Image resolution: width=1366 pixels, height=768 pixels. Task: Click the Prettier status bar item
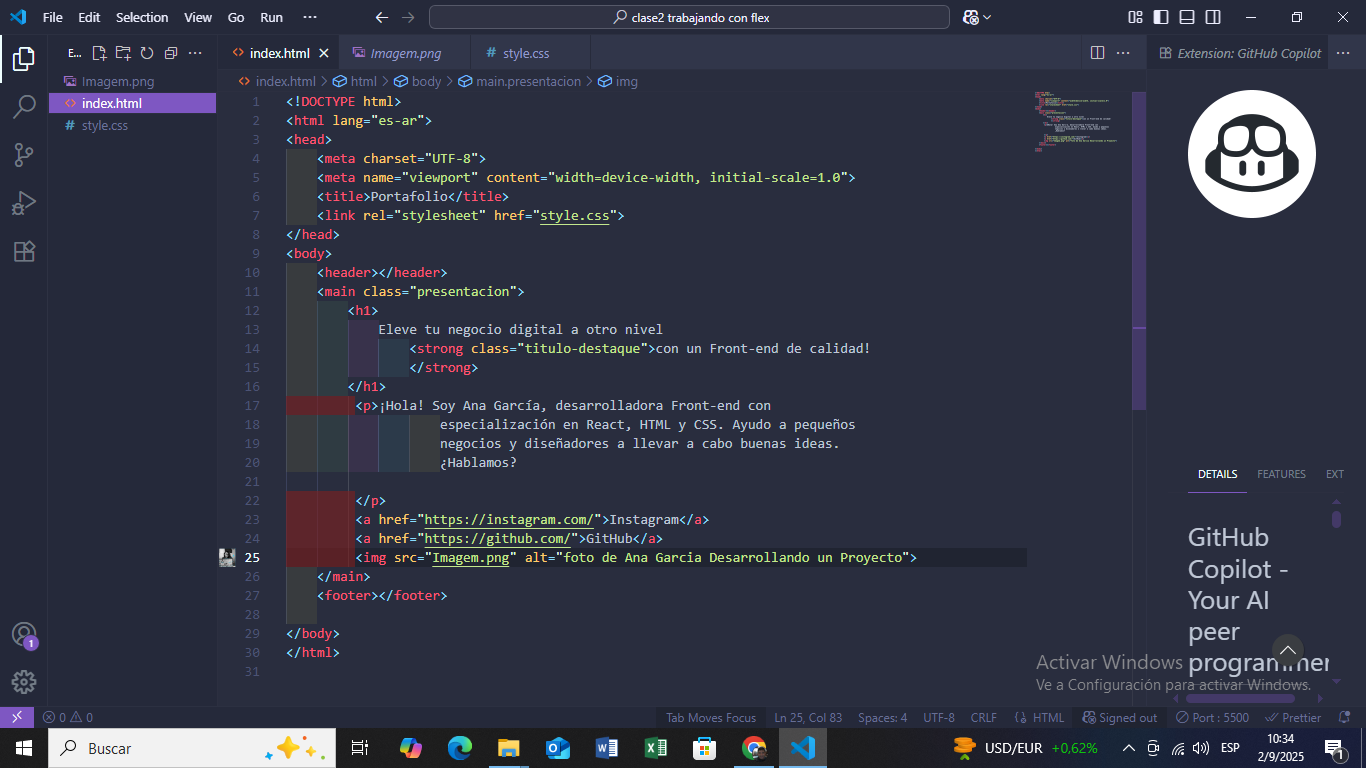point(1293,717)
